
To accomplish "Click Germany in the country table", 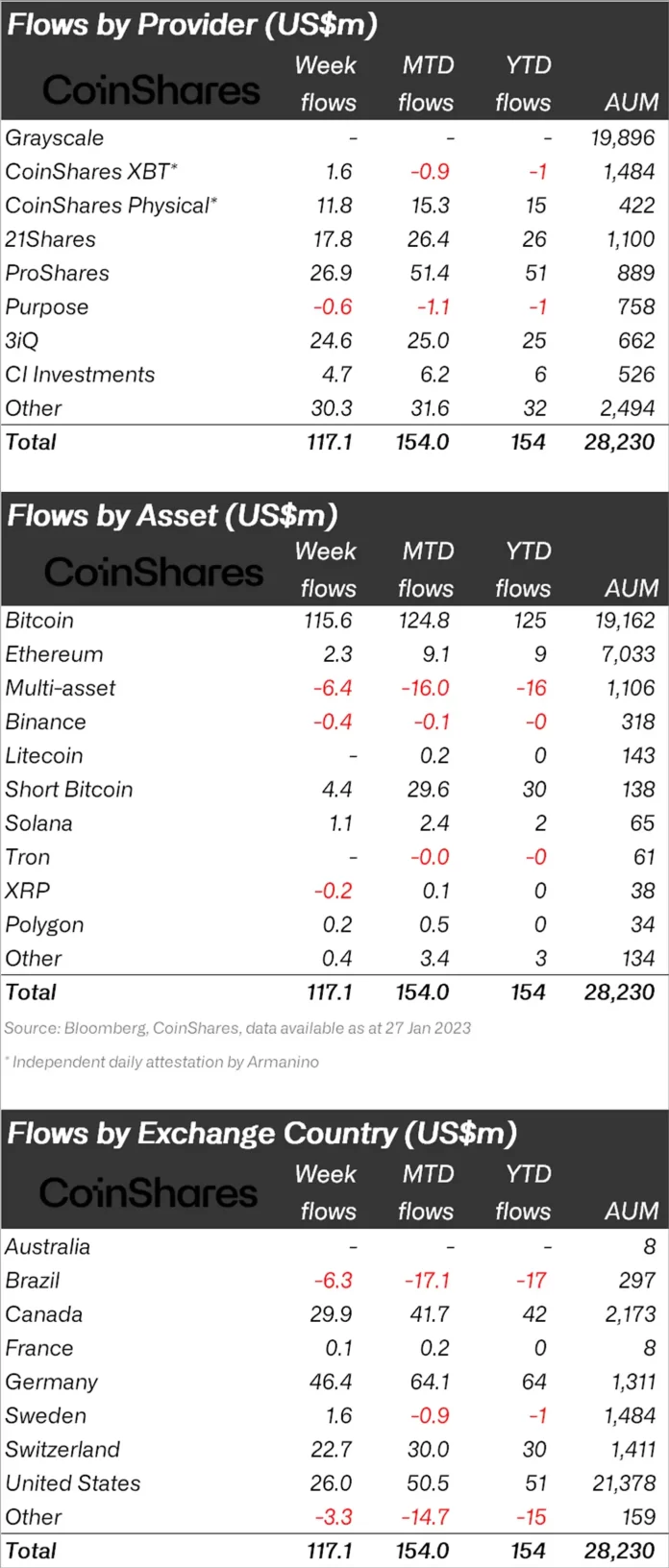I will [52, 1383].
